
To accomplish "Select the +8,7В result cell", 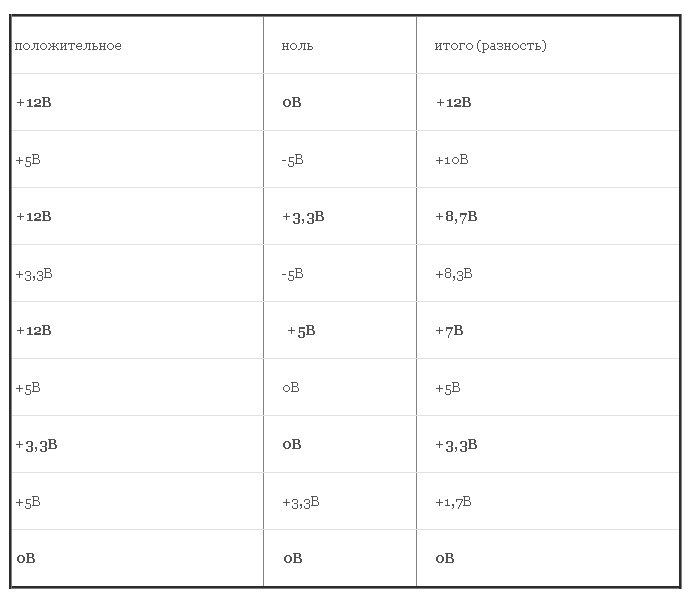I will (456, 216).
